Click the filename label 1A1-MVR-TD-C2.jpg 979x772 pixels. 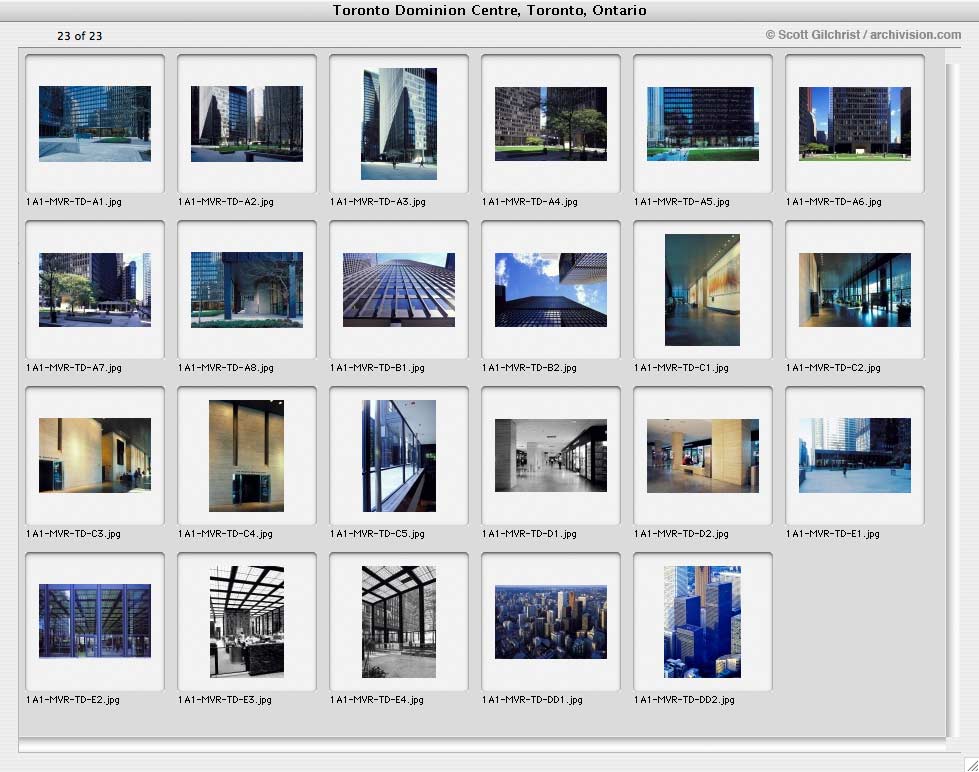pyautogui.click(x=833, y=368)
